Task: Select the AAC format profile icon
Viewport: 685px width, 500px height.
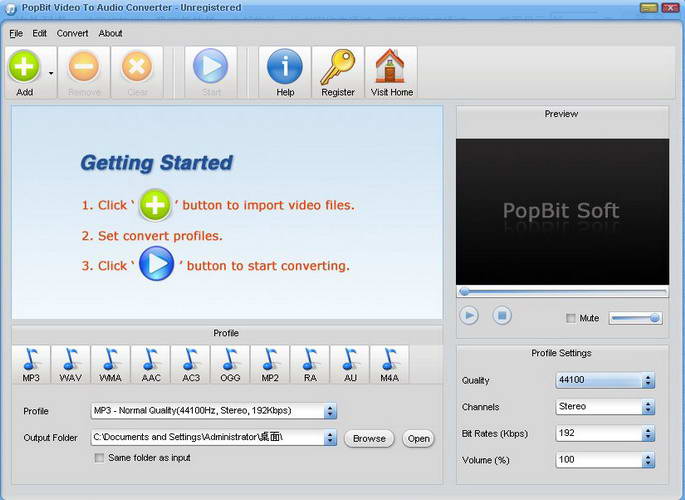Action: point(150,365)
